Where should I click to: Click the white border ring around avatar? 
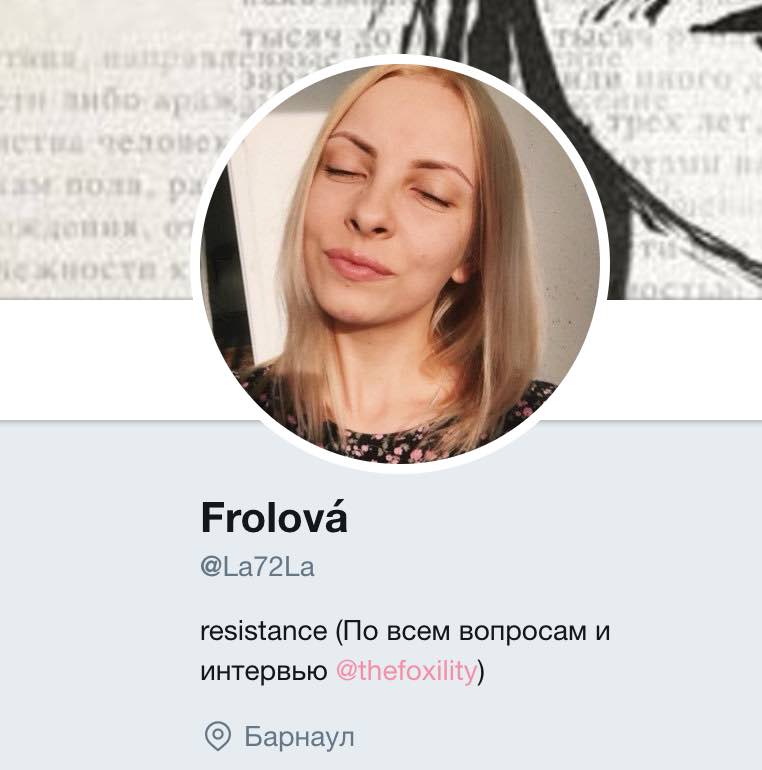click(400, 59)
